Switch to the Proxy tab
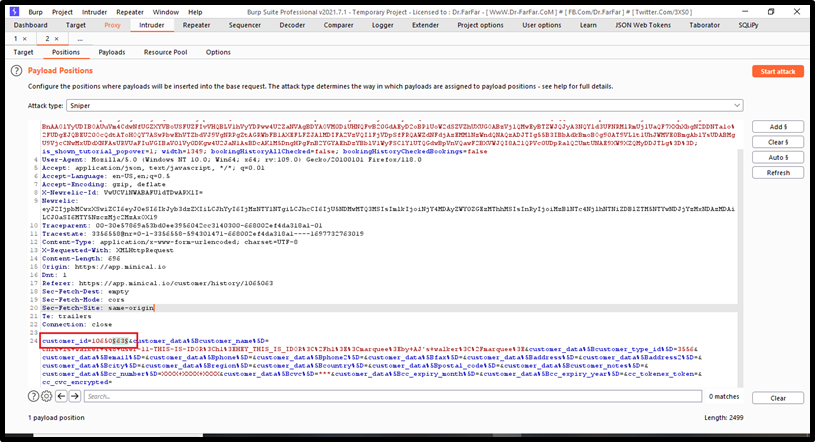This screenshot has width=815, height=442. pyautogui.click(x=112, y=25)
